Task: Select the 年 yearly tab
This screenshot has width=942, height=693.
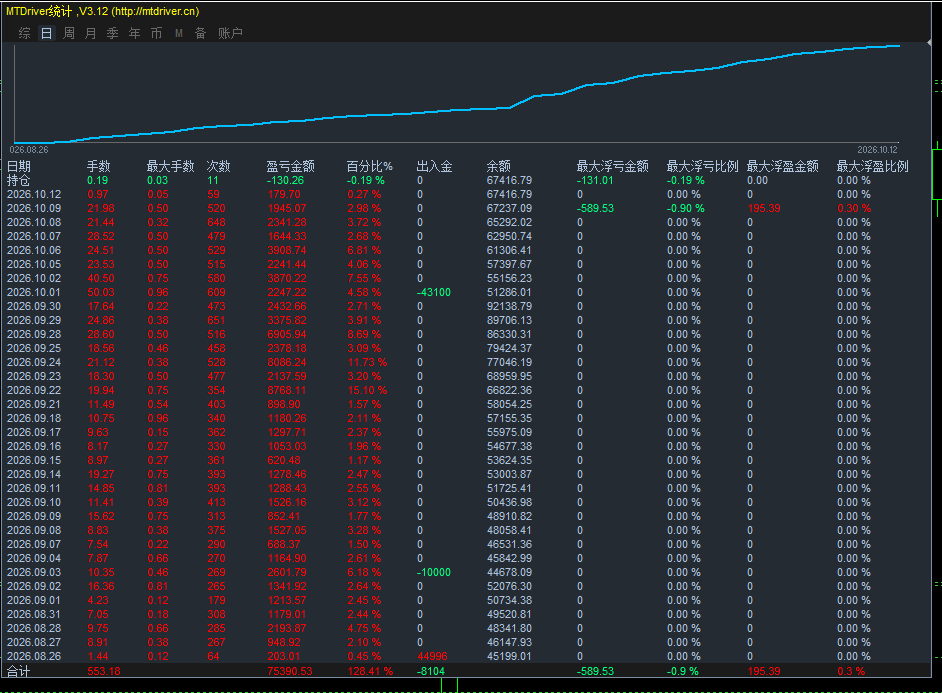Action: [x=135, y=33]
